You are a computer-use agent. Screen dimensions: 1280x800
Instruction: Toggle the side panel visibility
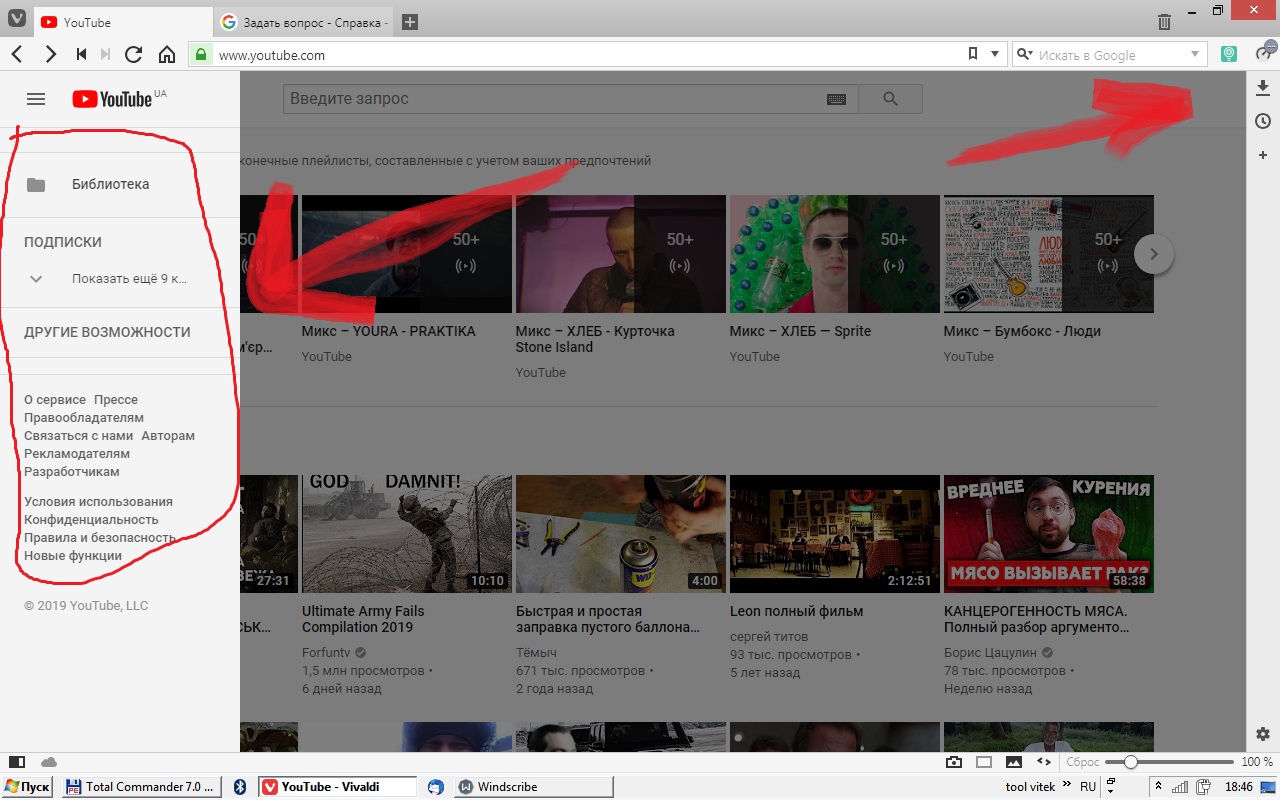coord(16,762)
